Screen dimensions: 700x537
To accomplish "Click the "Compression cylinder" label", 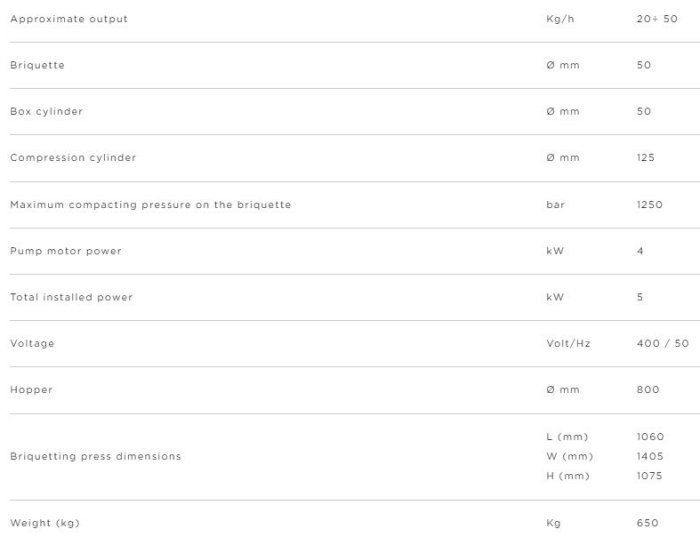I will 73,157.
